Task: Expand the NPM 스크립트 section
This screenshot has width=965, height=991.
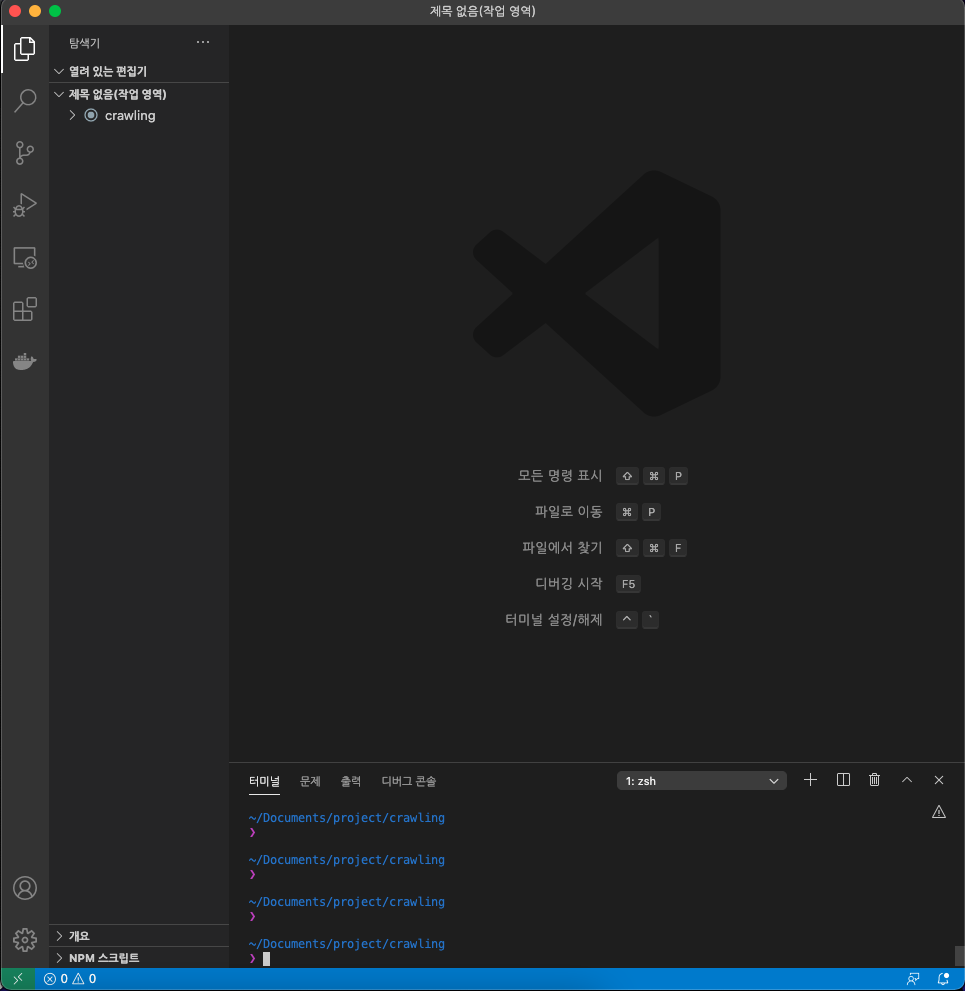Action: click(139, 958)
